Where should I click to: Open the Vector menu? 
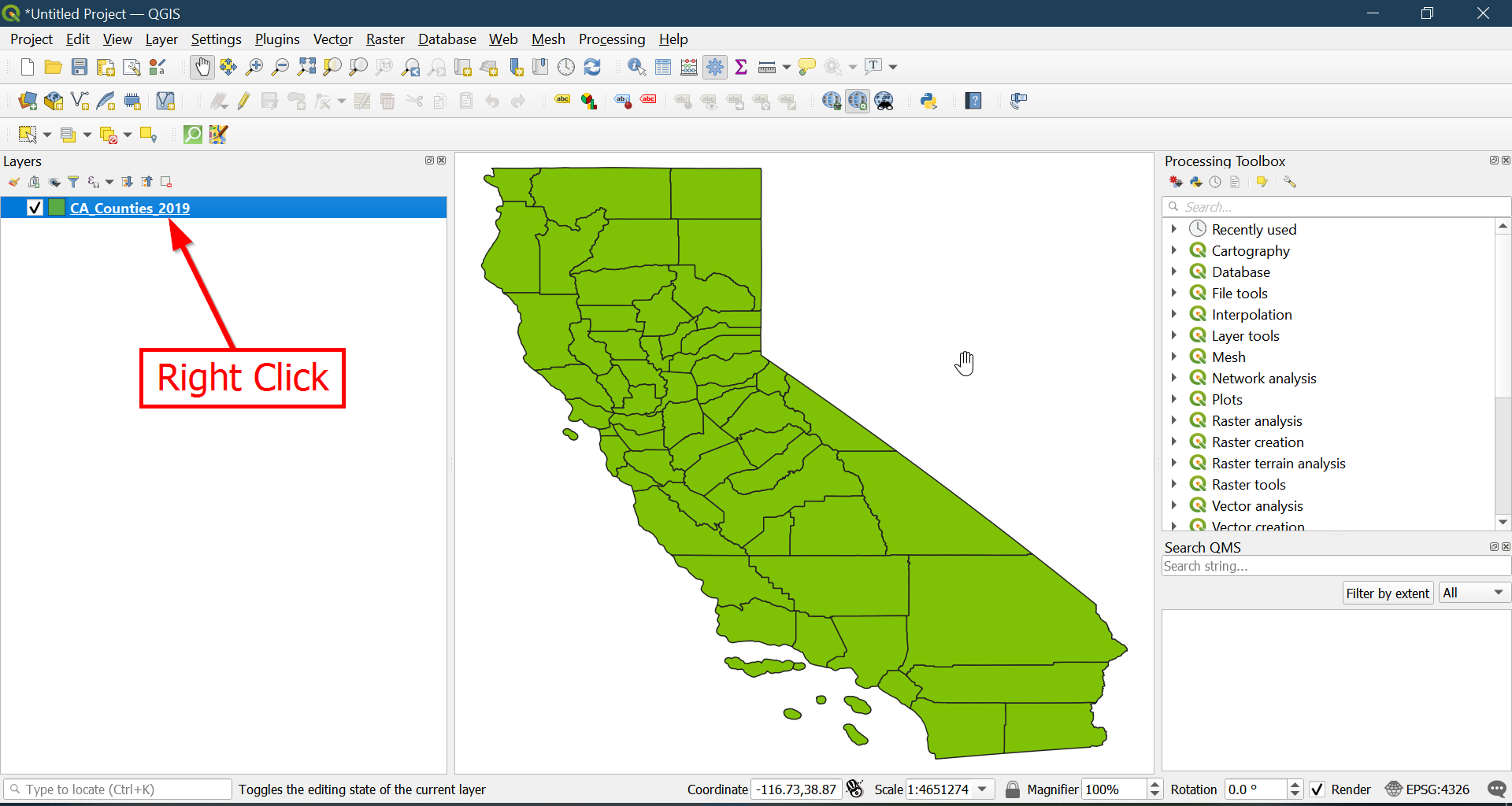(x=332, y=39)
